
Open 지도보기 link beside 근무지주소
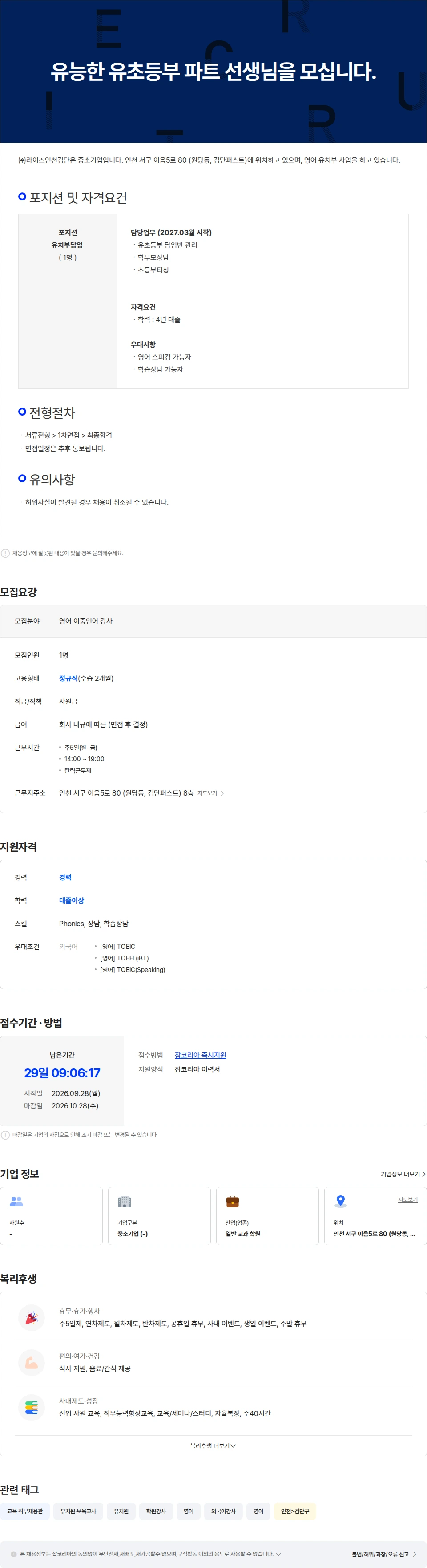(207, 793)
